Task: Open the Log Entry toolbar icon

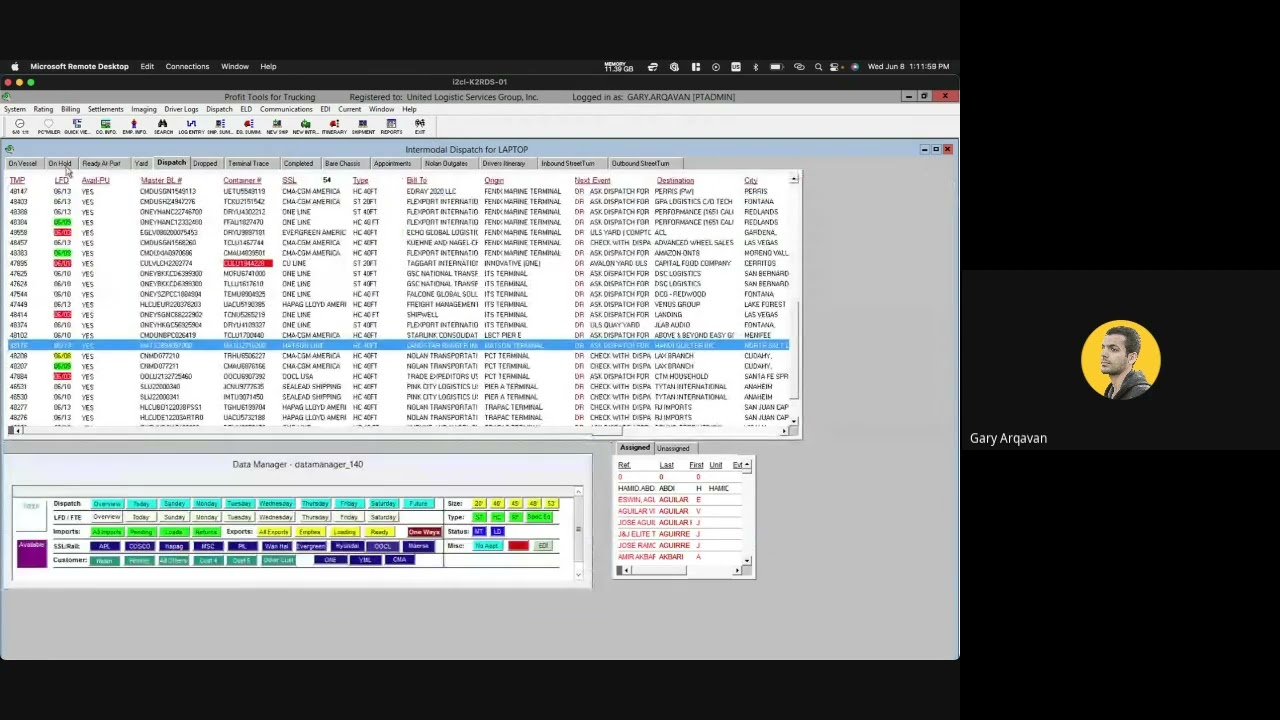Action: point(191,126)
